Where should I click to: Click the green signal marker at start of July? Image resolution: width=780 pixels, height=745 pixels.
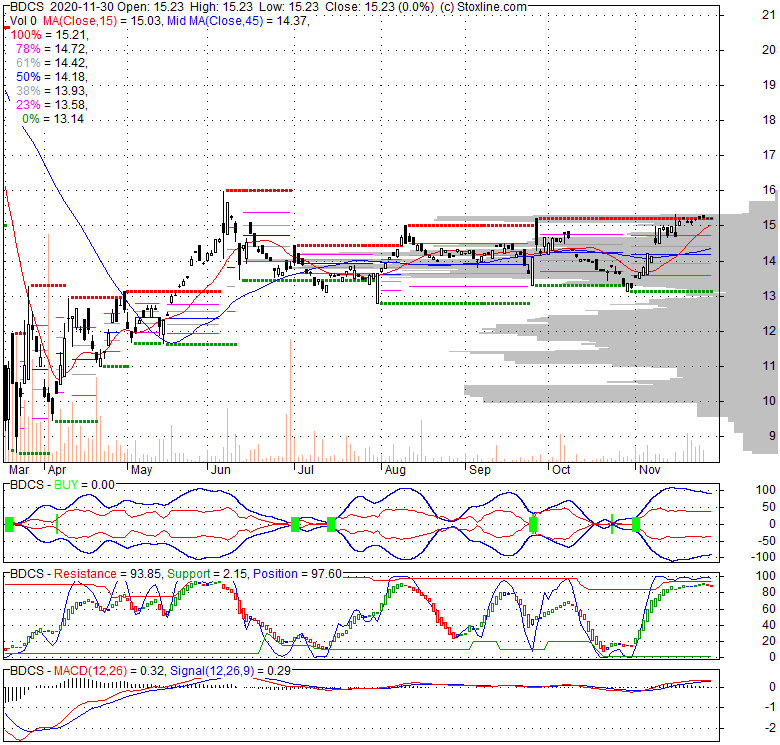294,524
